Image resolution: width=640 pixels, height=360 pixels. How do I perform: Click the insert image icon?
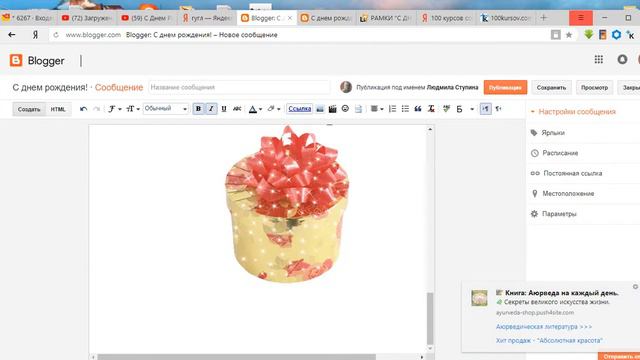pos(320,109)
